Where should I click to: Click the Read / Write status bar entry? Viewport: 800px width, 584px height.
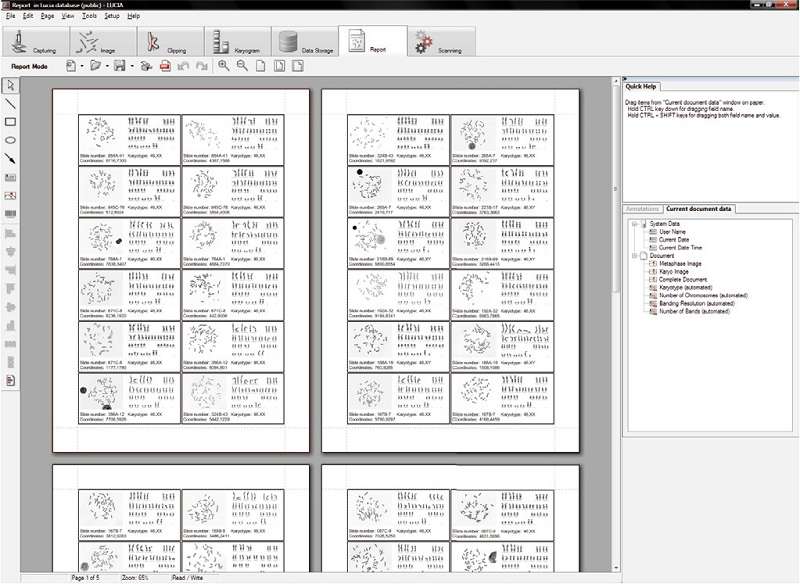187,578
